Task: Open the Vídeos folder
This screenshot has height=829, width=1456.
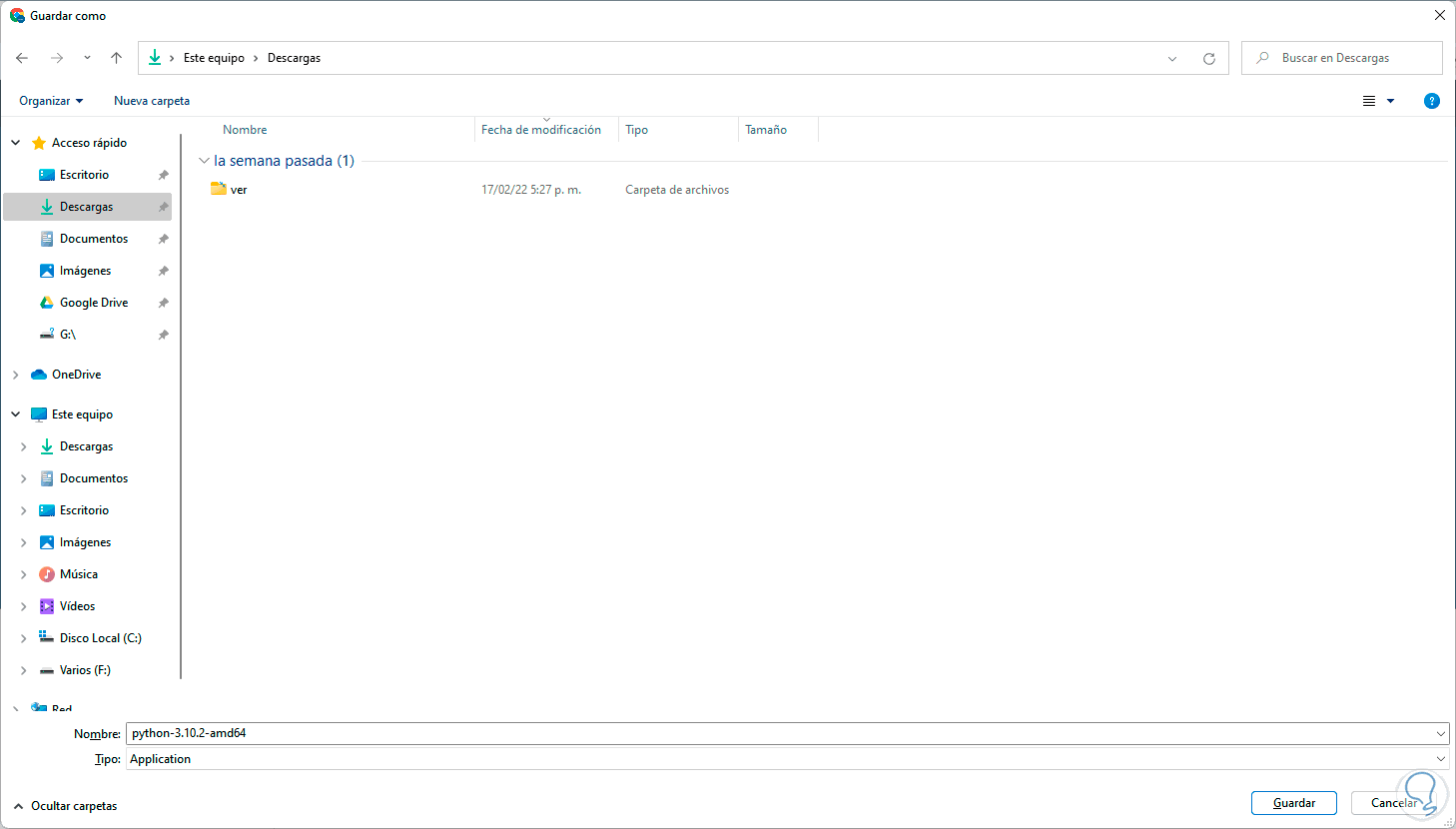Action: 77,606
